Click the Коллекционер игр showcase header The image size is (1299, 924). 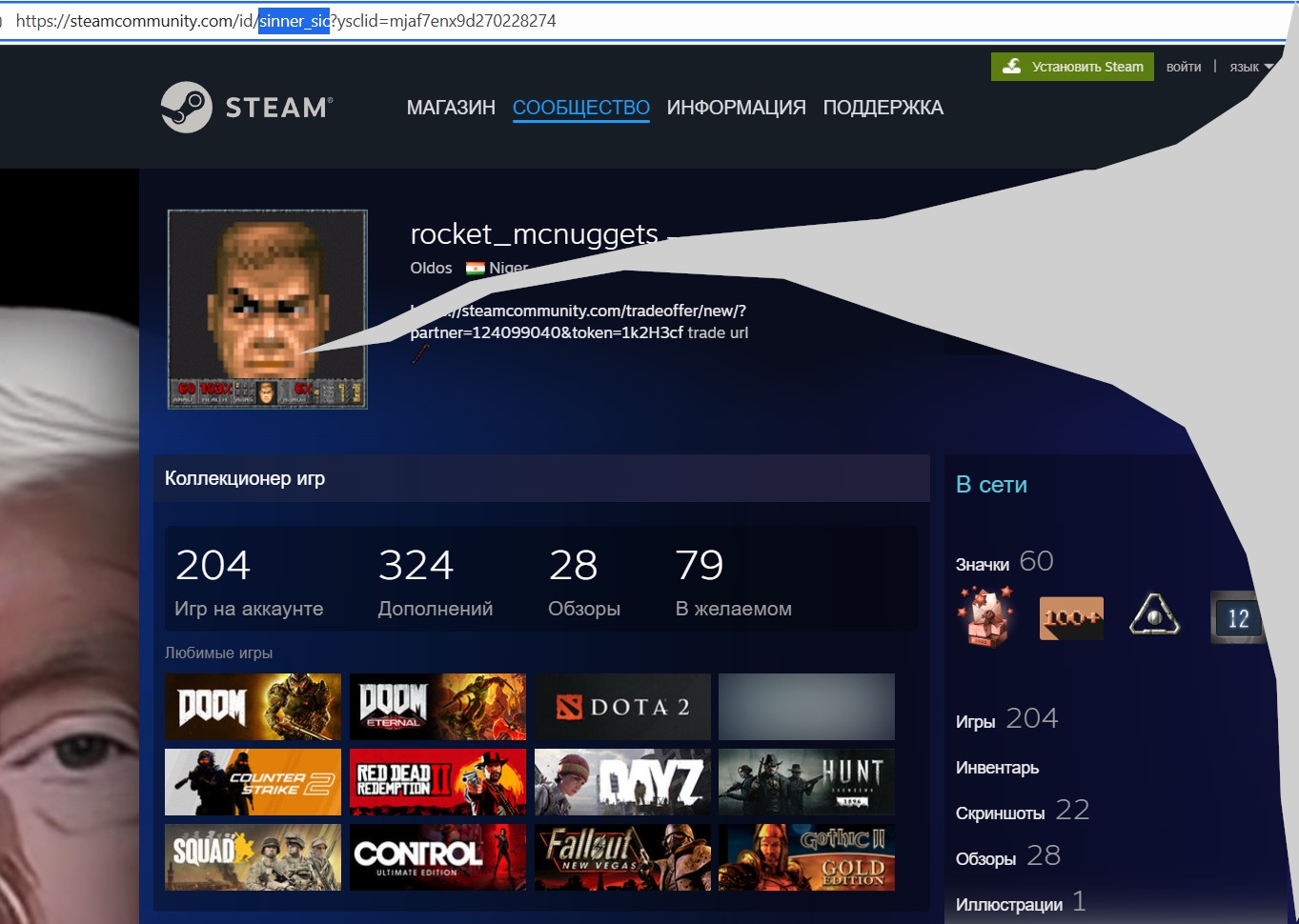tap(541, 478)
